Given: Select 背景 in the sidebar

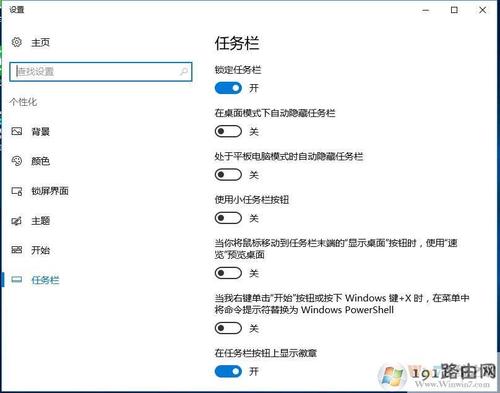Looking at the screenshot, I should click(x=40, y=132).
